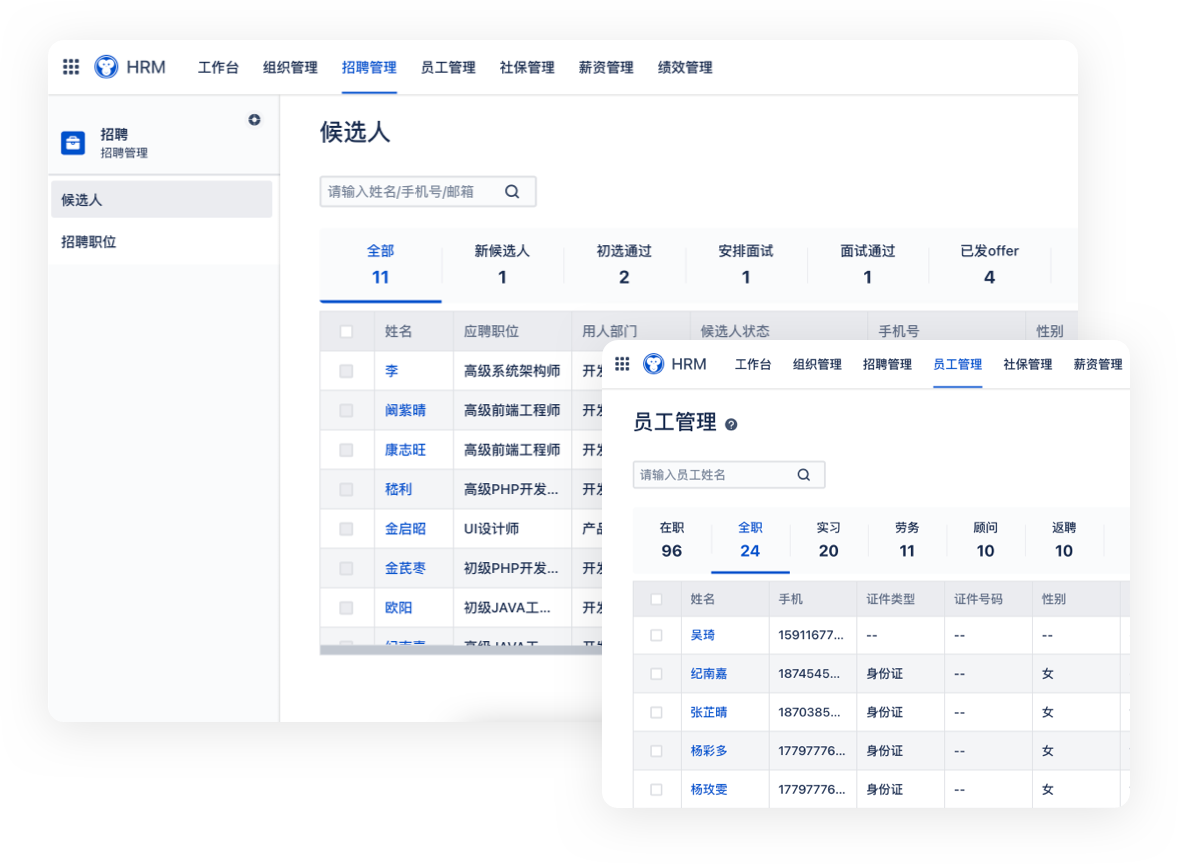The image size is (1178, 864).
Task: Open employee 张芷晴's name link
Action: (709, 712)
